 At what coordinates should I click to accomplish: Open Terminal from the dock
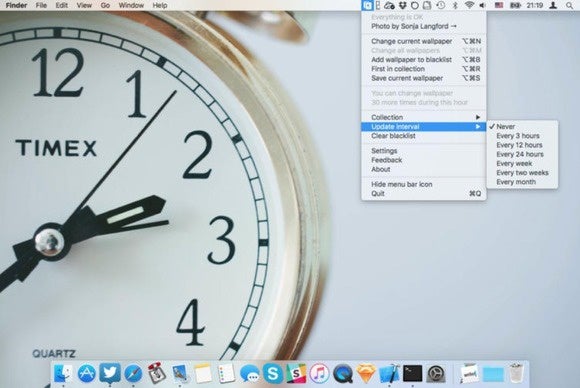[x=412, y=373]
